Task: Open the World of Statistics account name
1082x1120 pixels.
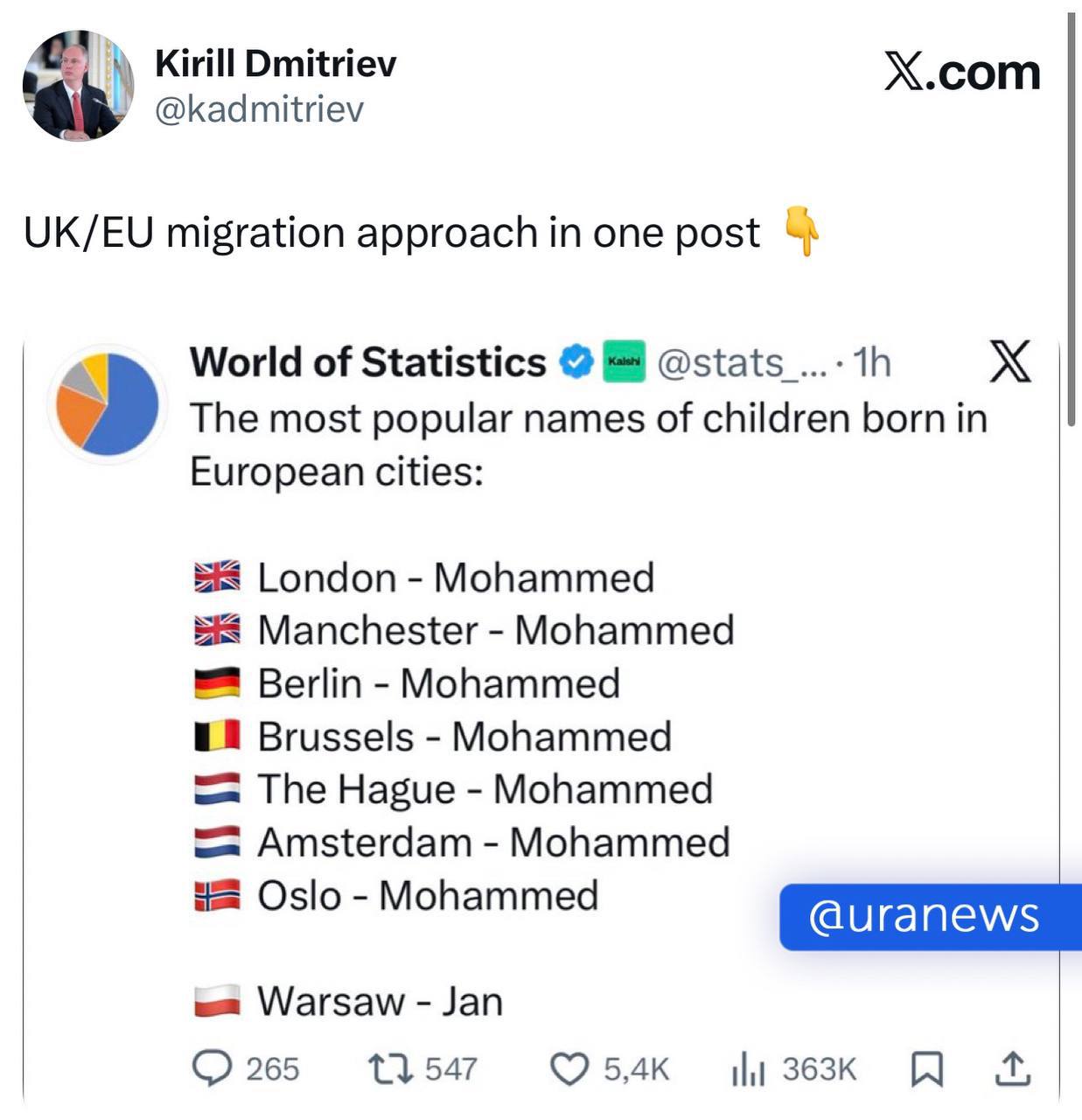Action: pos(367,362)
